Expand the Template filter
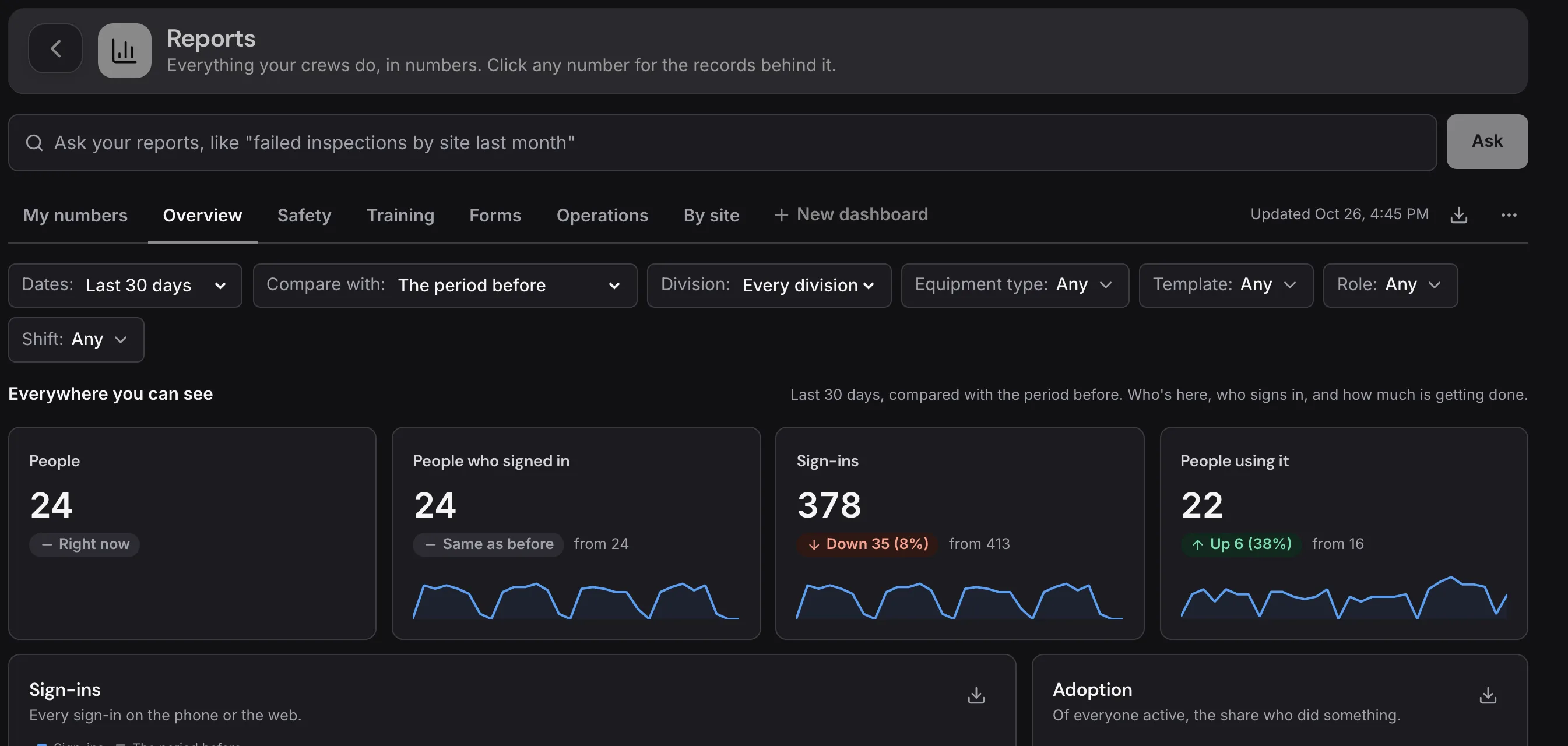This screenshot has height=746, width=1568. [1226, 286]
